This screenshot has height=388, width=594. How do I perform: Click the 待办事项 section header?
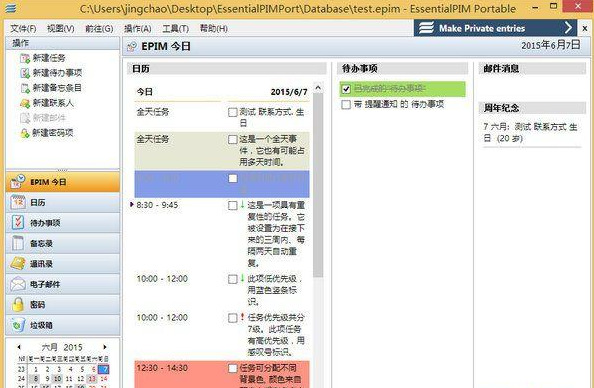tap(402, 69)
